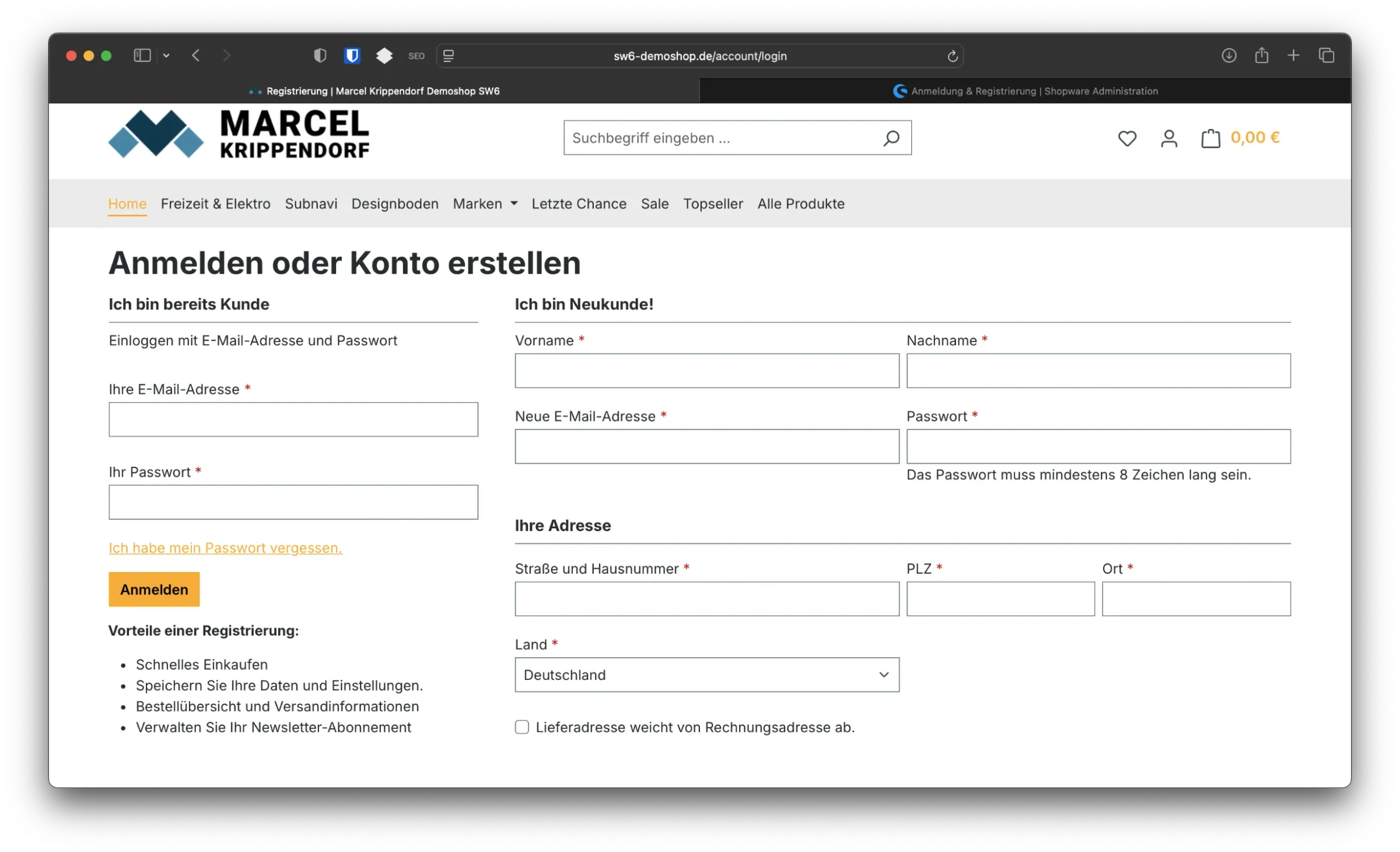Open Reader view from the address bar
This screenshot has width=1400, height=852.
click(x=448, y=56)
